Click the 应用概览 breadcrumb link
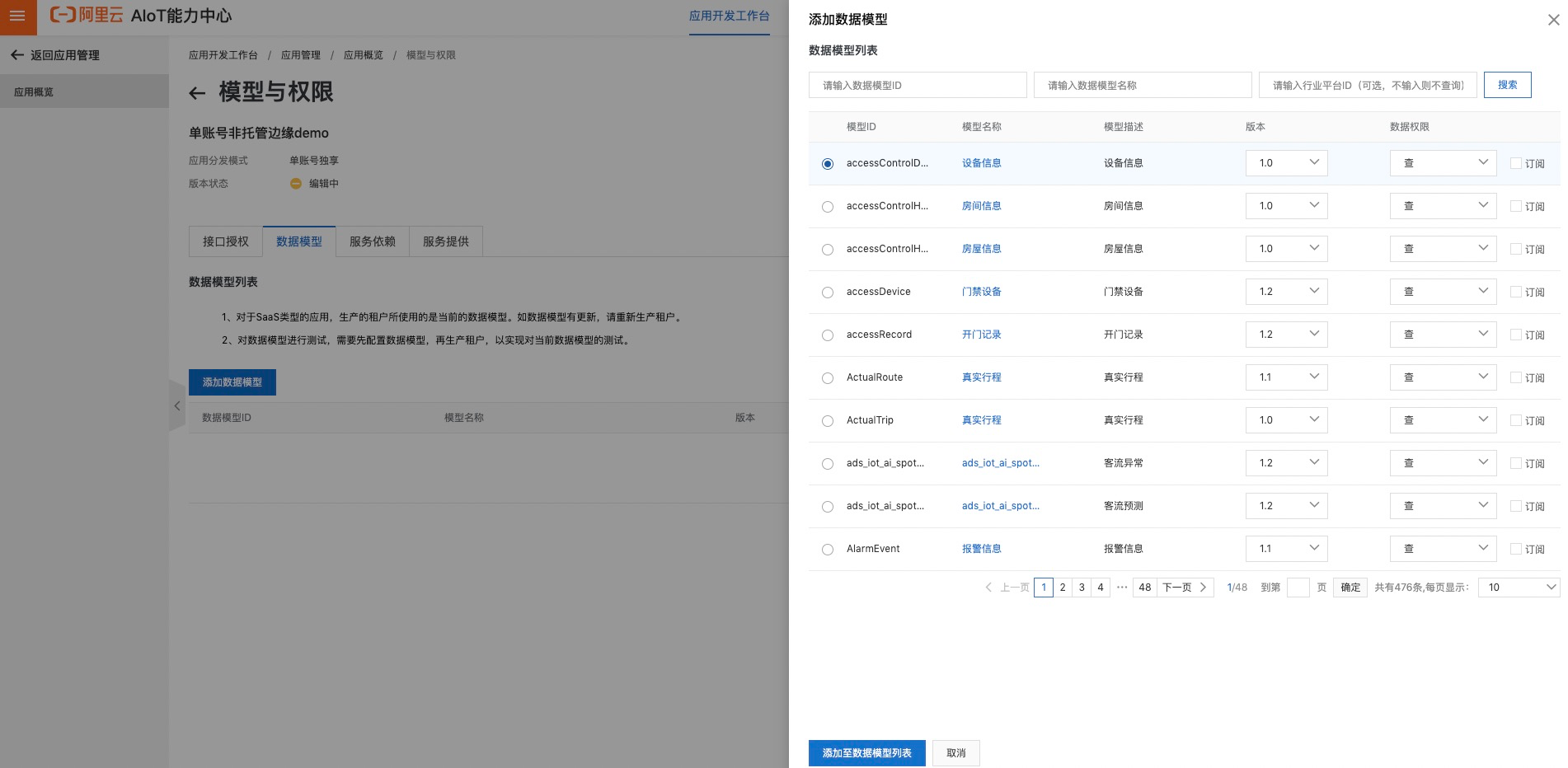 [364, 55]
